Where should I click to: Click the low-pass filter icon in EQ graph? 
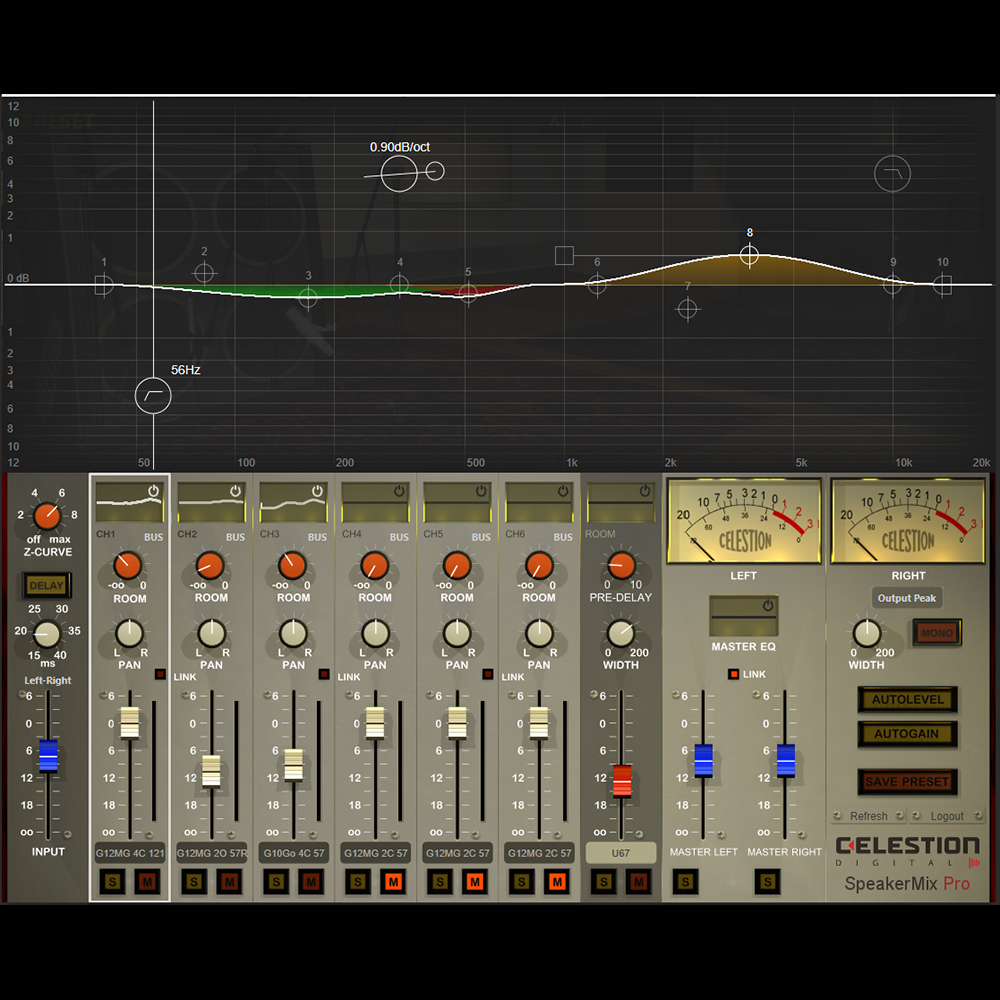click(892, 174)
